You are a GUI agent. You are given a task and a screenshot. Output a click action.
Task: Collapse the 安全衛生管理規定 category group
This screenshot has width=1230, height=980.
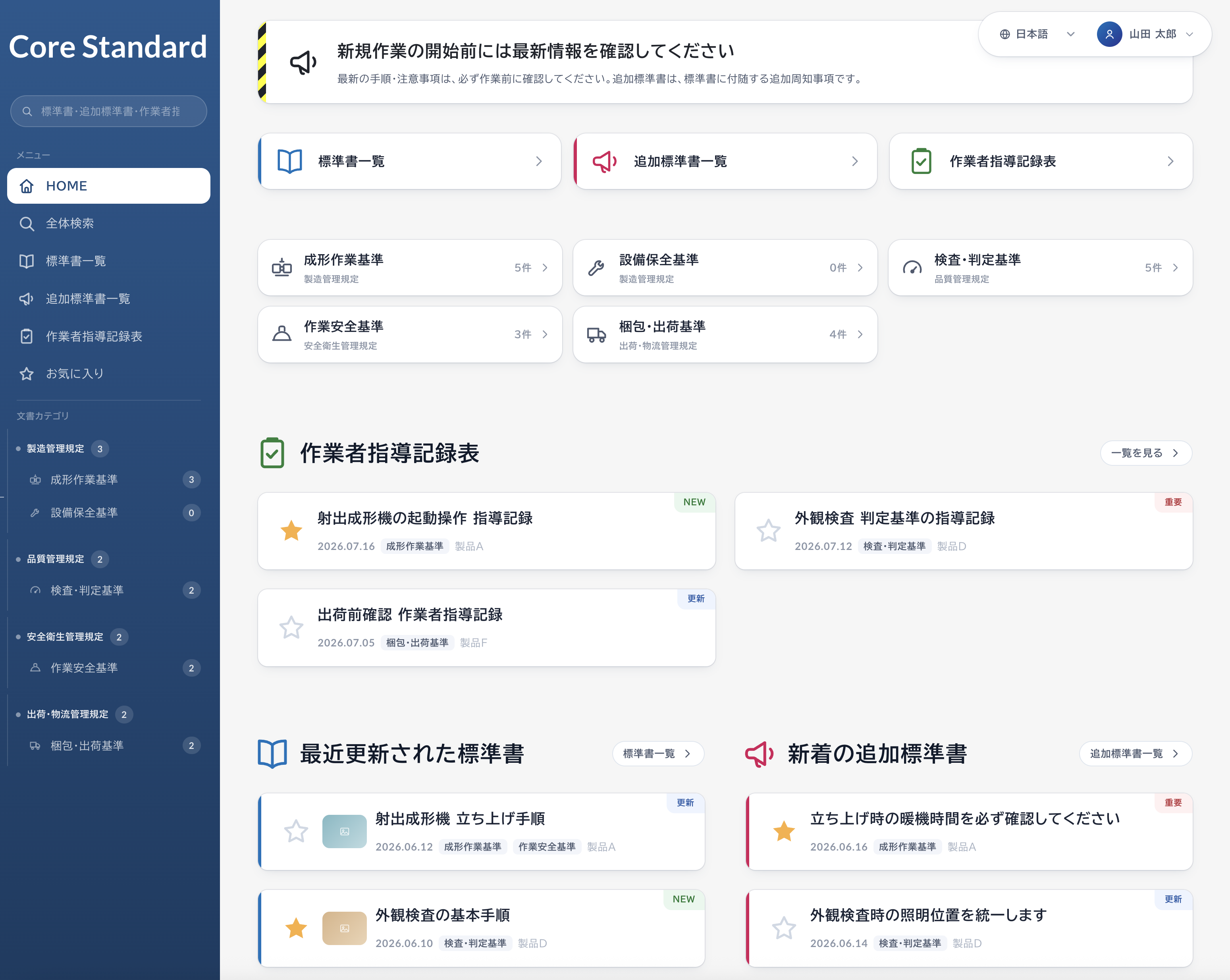coord(65,637)
